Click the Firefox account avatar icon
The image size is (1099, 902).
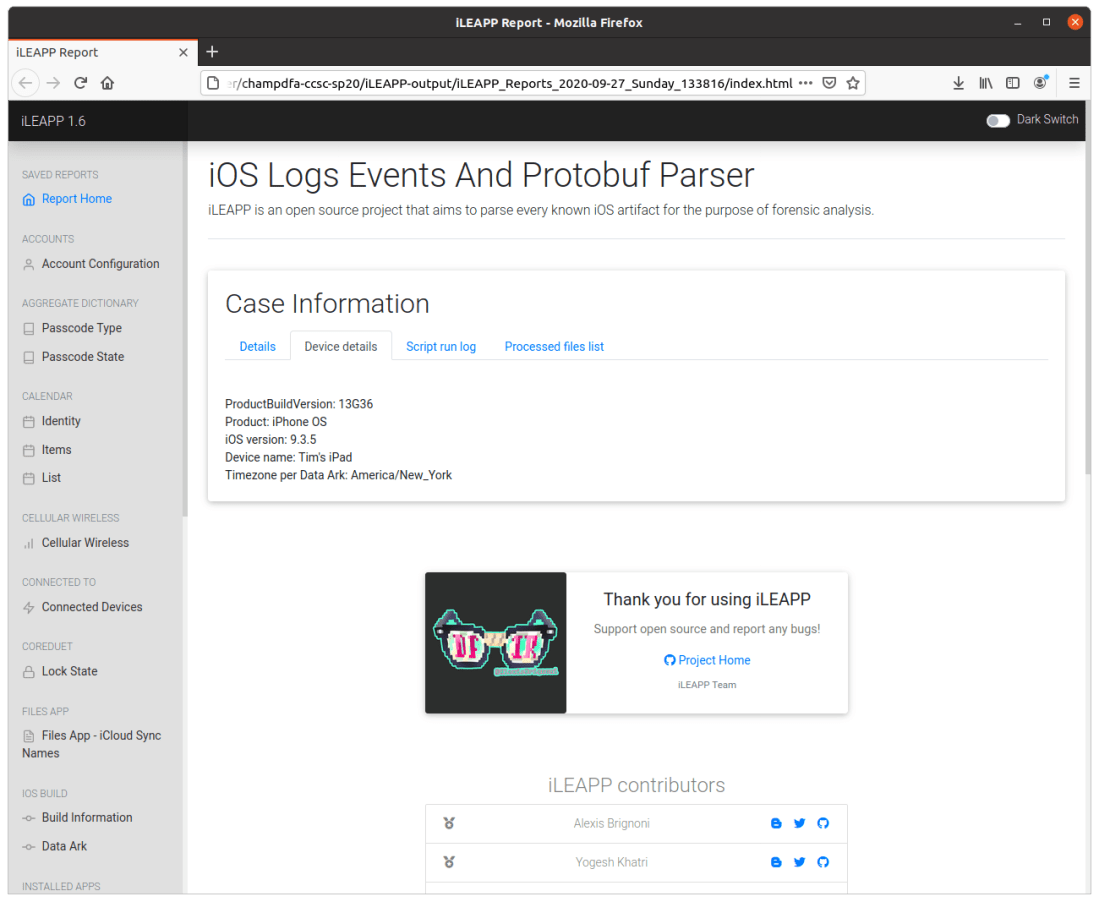1040,83
